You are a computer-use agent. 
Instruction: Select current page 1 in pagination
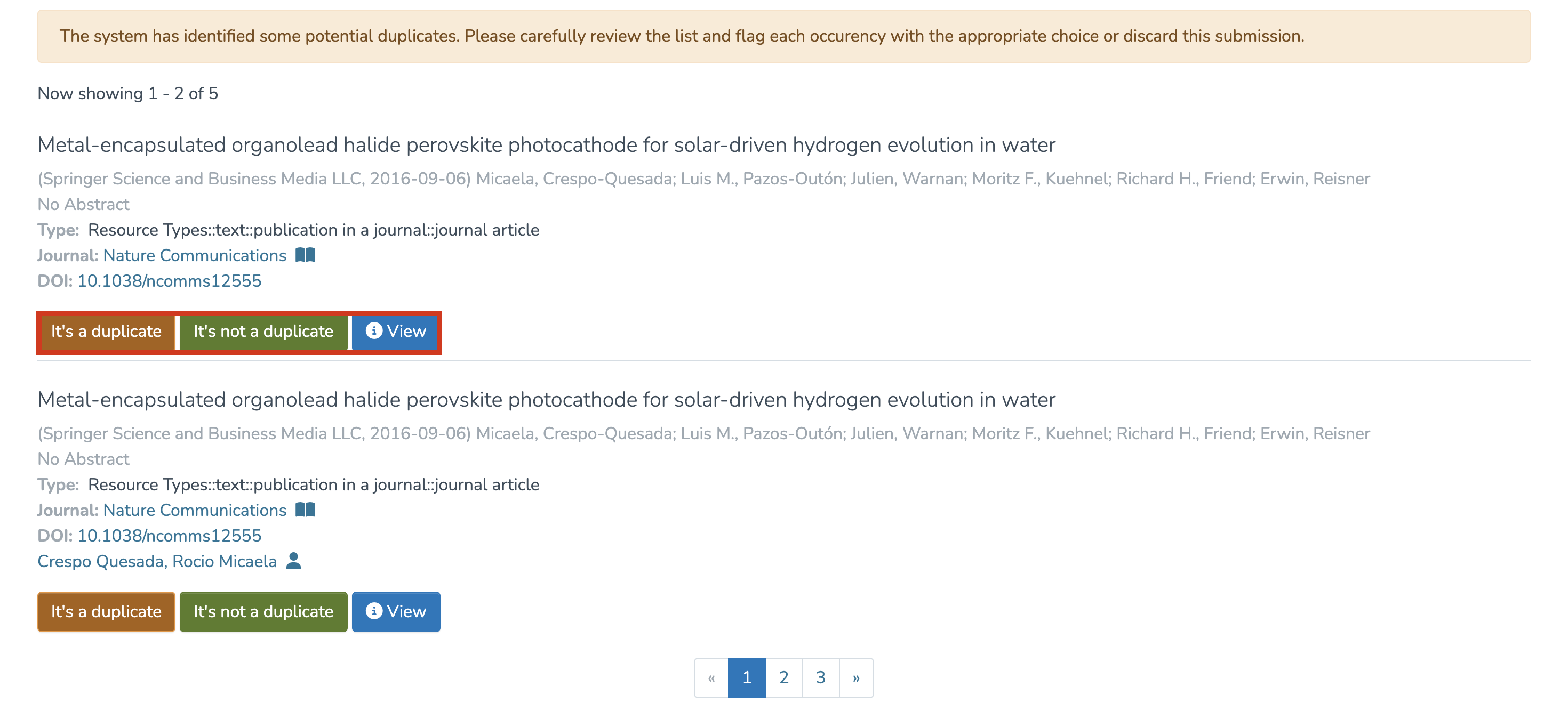[x=747, y=677]
